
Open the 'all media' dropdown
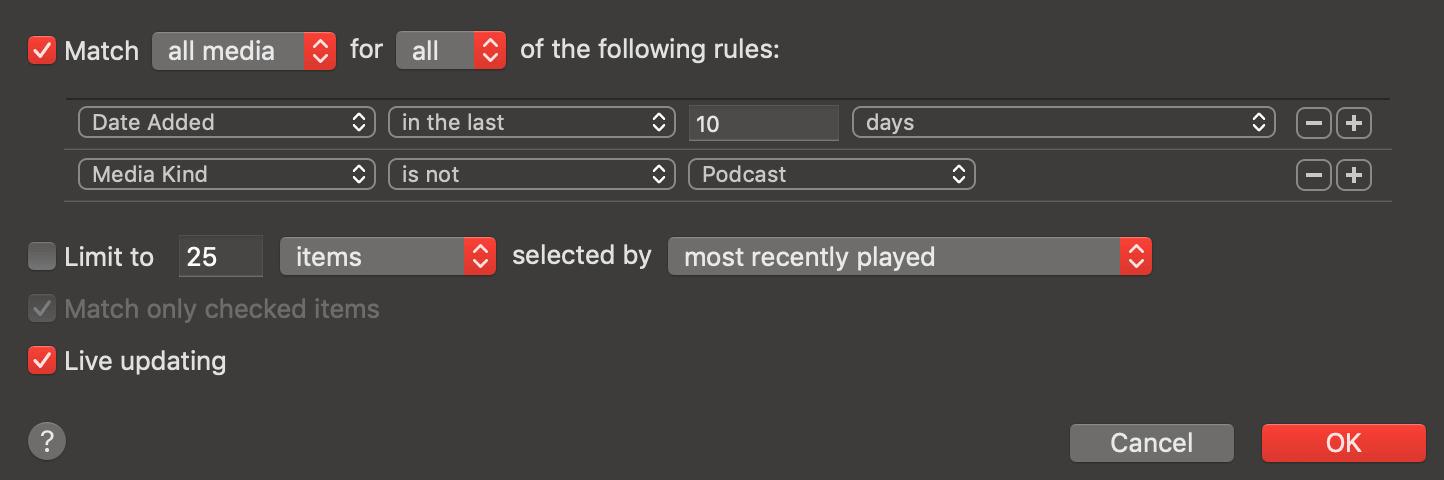click(243, 51)
